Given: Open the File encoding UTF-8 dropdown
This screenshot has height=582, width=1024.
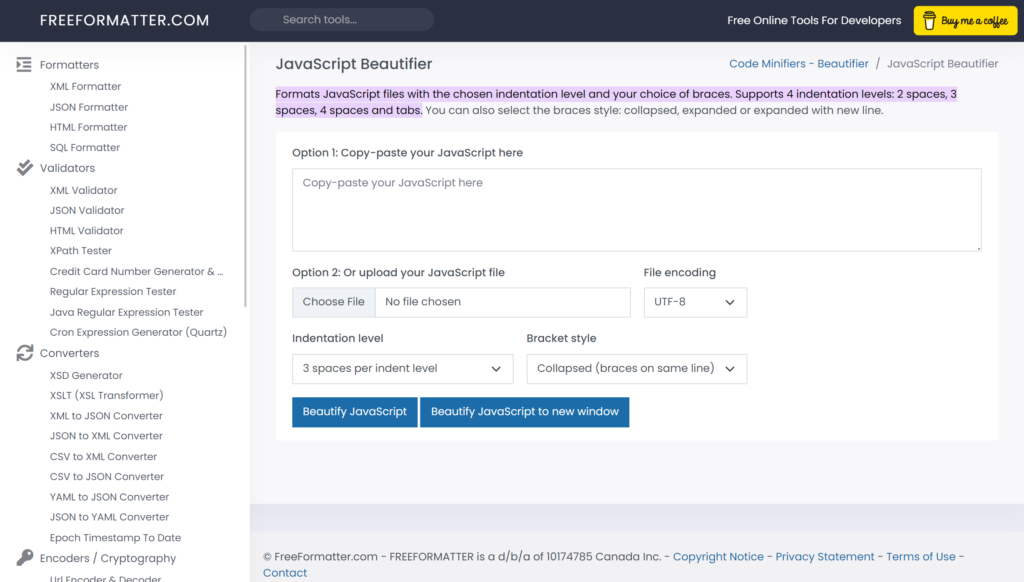Looking at the screenshot, I should pyautogui.click(x=695, y=302).
